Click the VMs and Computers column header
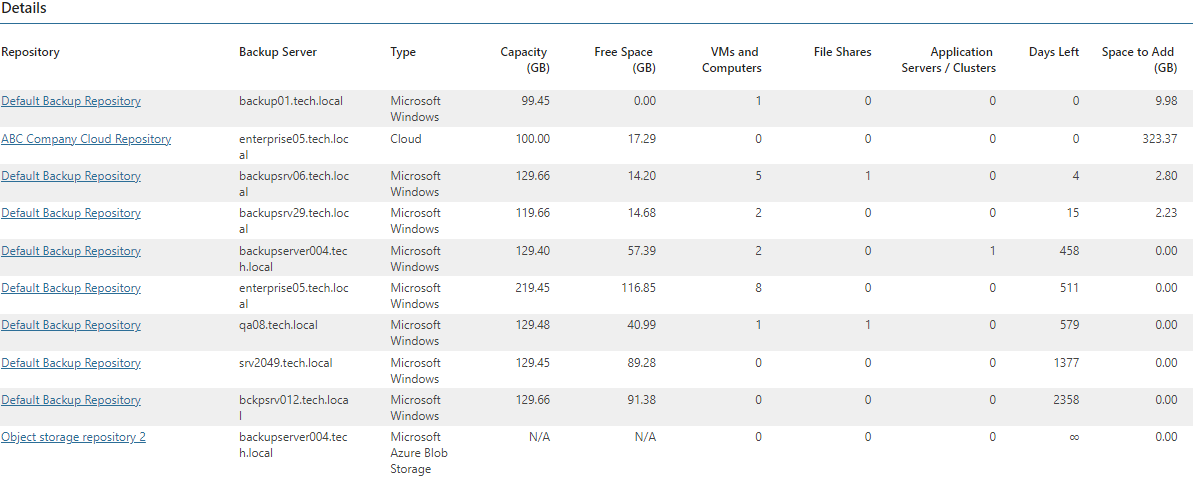The width and height of the screenshot is (1196, 477). click(731, 60)
